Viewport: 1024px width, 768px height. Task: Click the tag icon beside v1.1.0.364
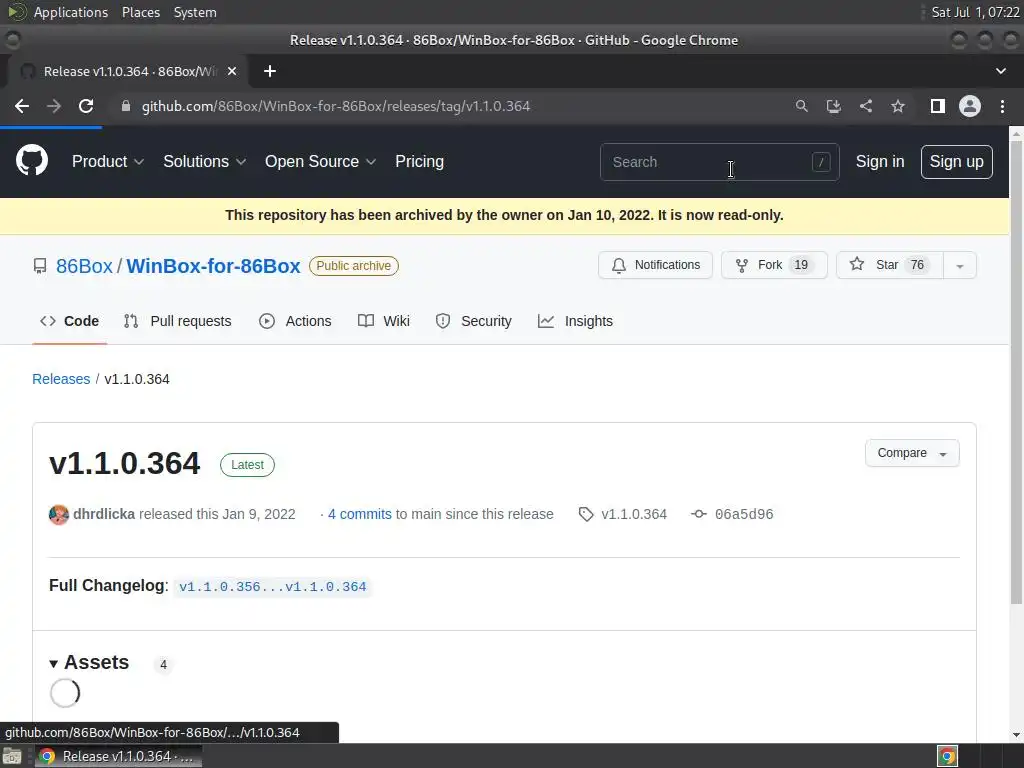[x=586, y=515]
